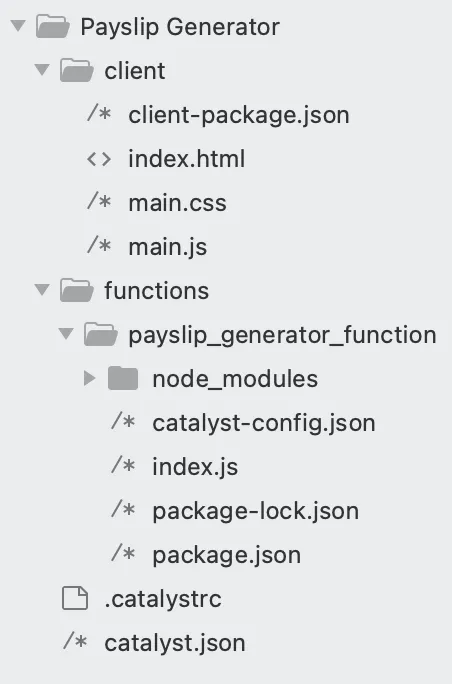Click the Payslip Generator folder icon

point(52,26)
